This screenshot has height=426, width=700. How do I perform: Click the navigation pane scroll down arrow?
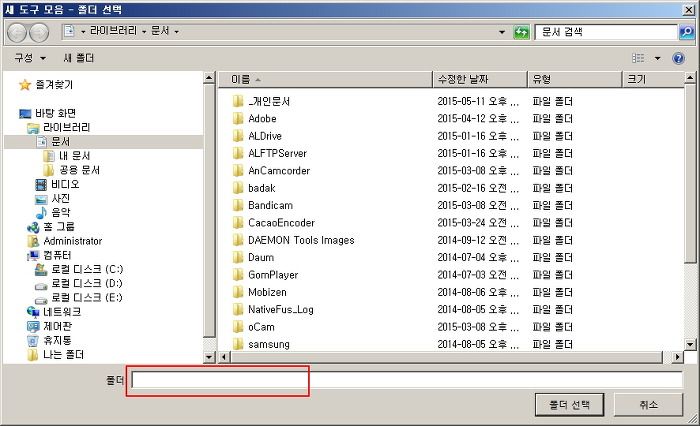click(x=209, y=357)
